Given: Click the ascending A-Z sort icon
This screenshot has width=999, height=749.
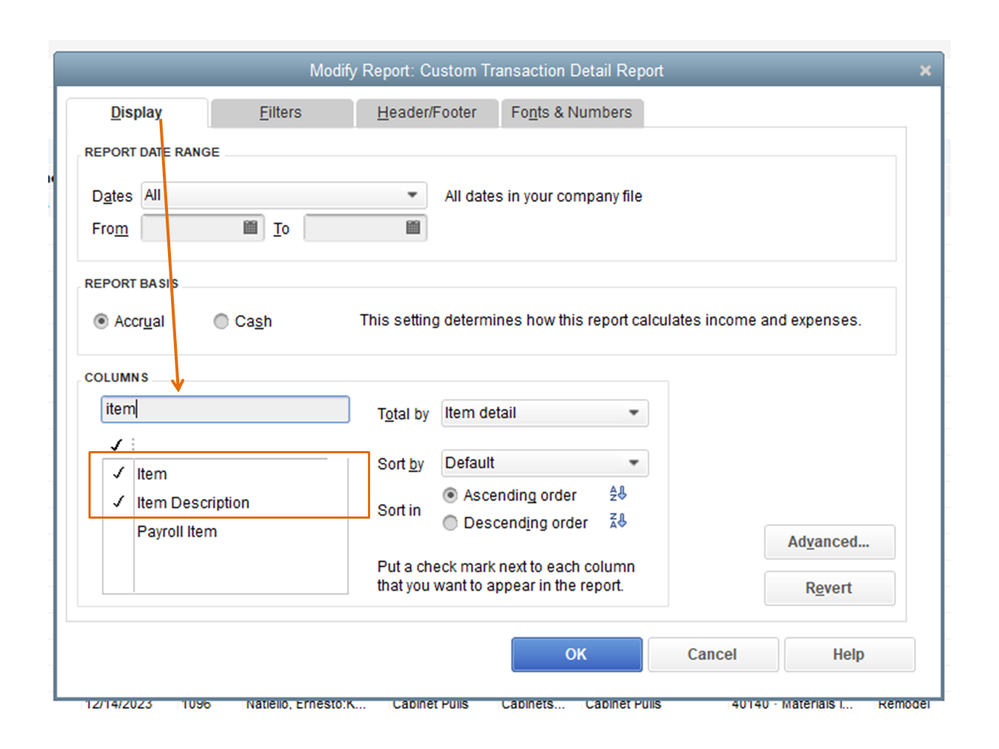Looking at the screenshot, I should click(x=618, y=494).
